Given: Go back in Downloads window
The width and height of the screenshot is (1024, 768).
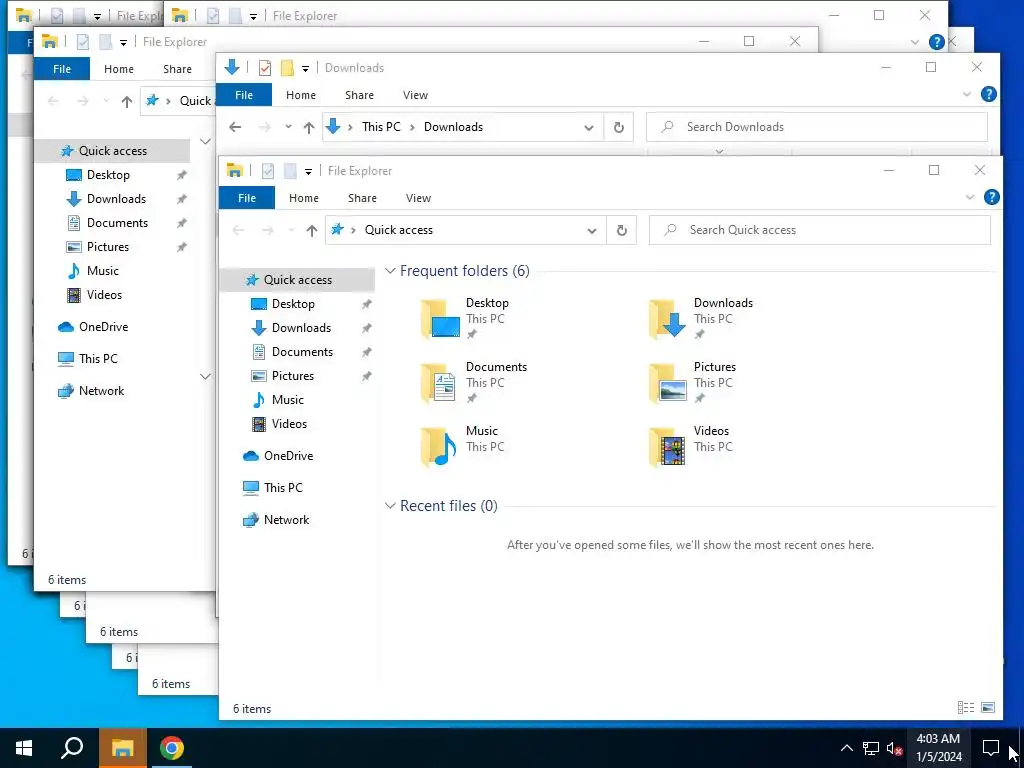Looking at the screenshot, I should point(235,127).
